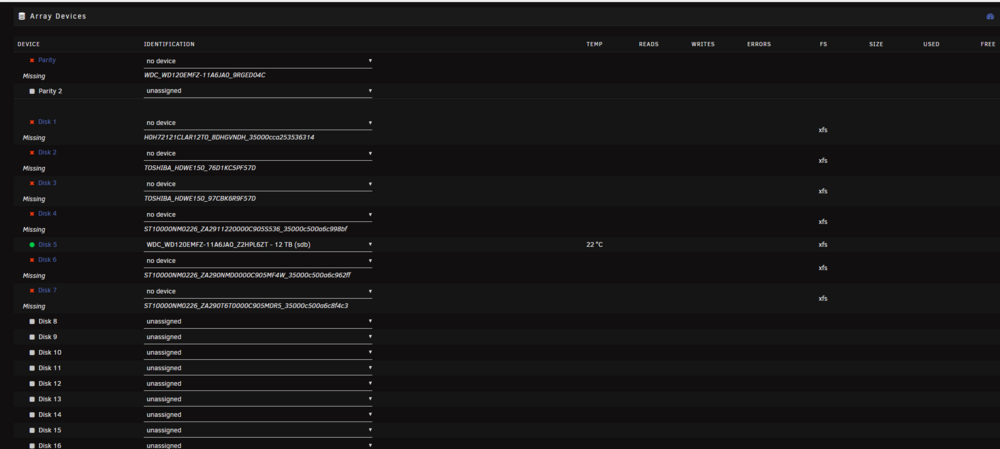
Task: Click the red X status icon for Disk 4
Action: point(32,214)
